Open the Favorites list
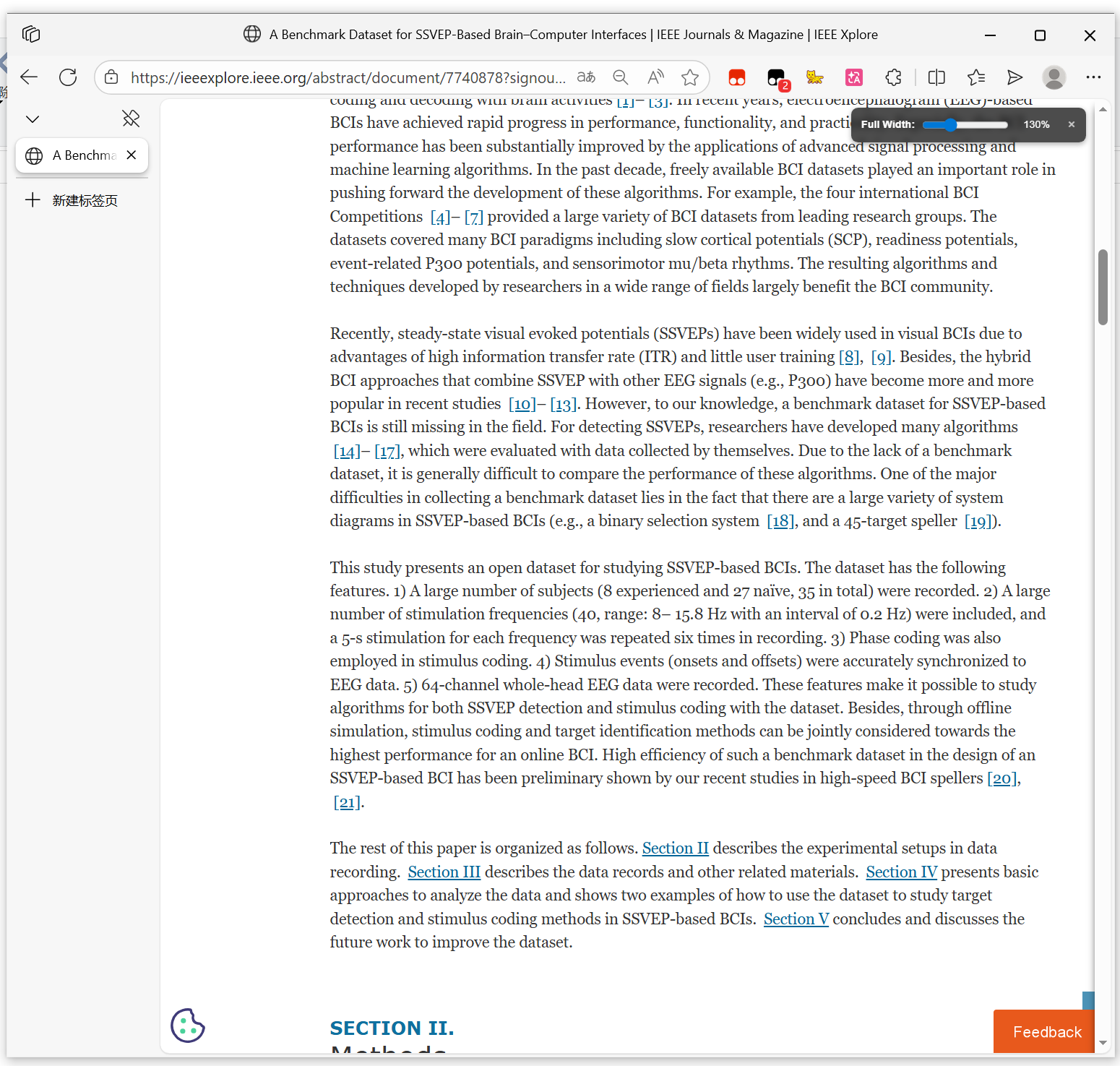 pos(976,77)
